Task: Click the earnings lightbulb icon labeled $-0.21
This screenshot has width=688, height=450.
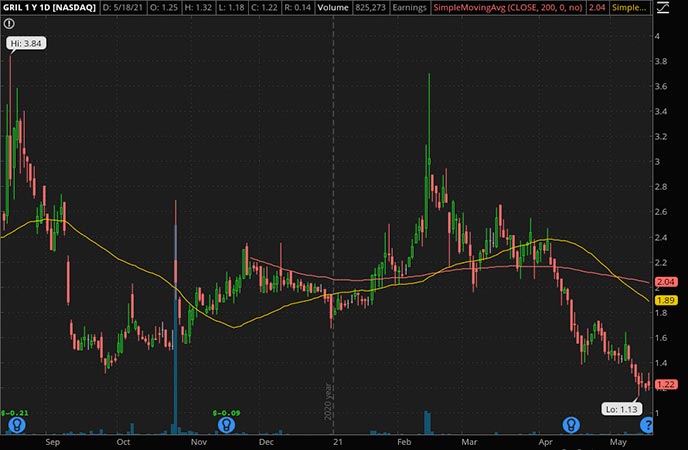Action: (x=17, y=425)
